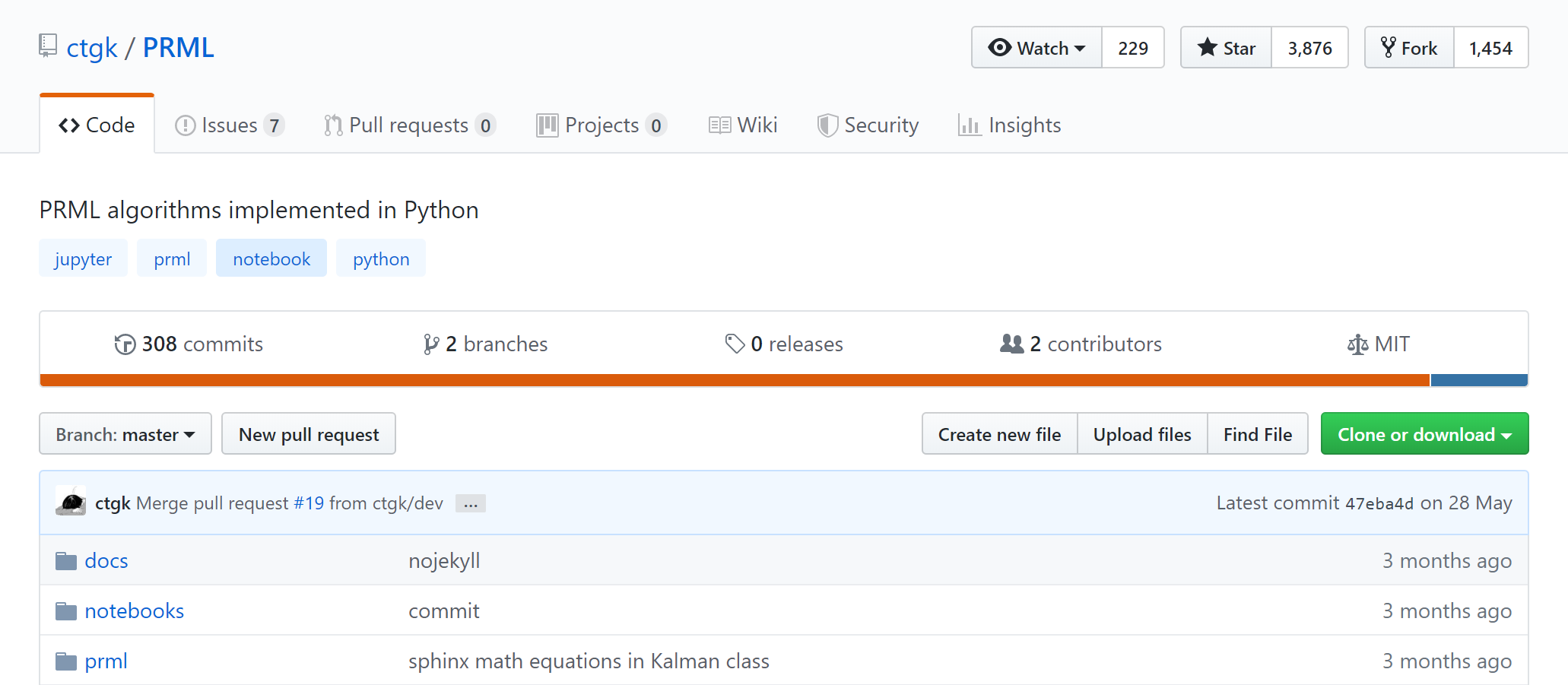View the 229 watchers count

pyautogui.click(x=1133, y=48)
